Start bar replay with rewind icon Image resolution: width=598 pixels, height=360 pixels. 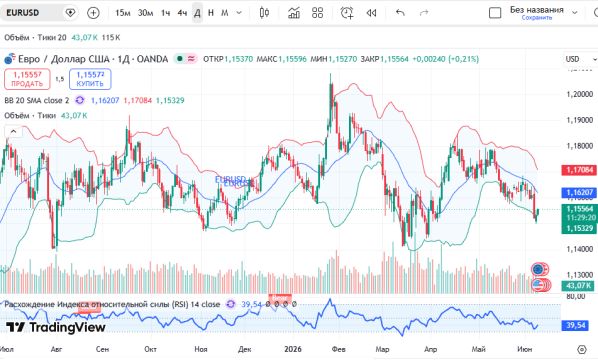coord(371,13)
